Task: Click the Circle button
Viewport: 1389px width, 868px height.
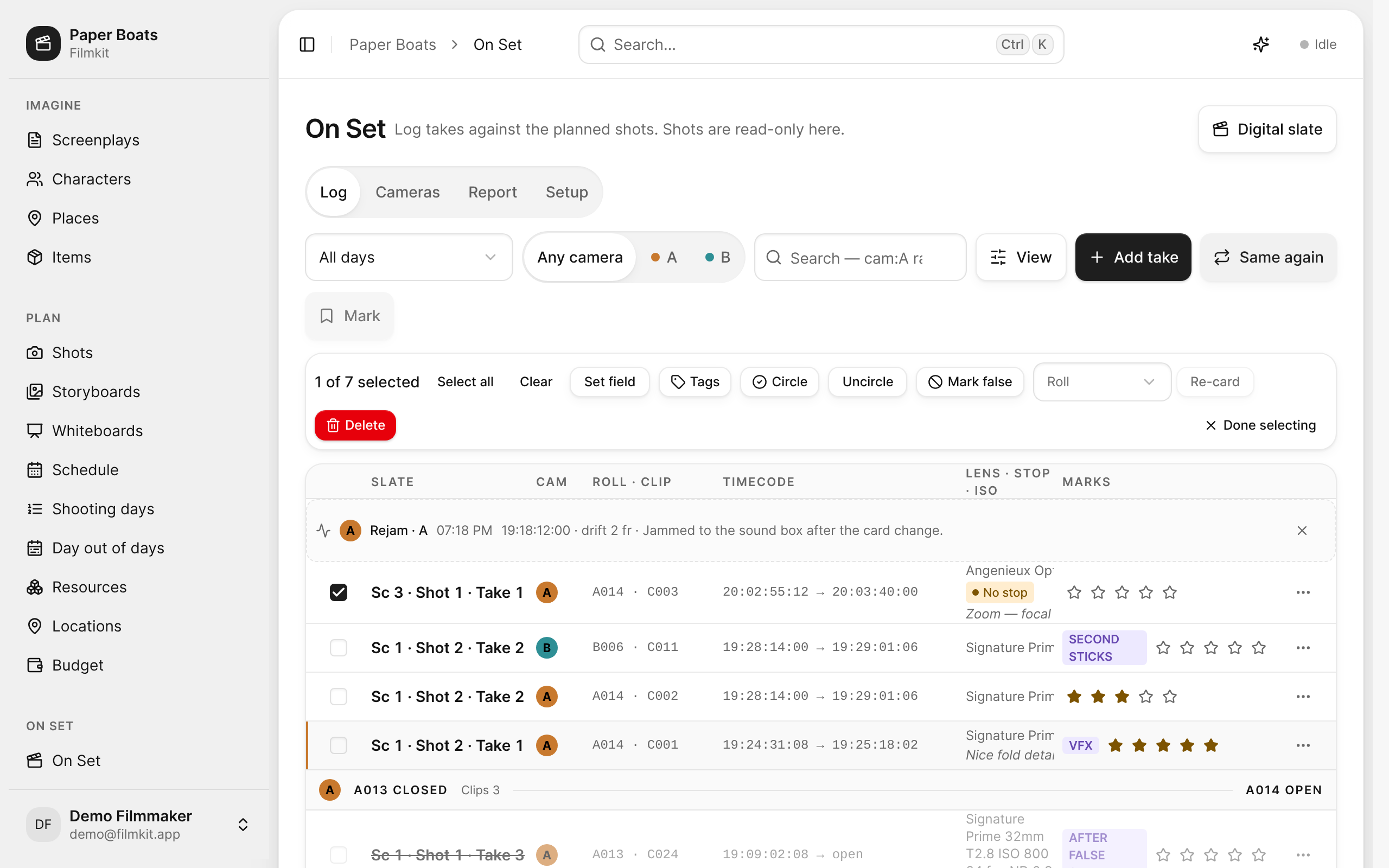Action: tap(780, 382)
